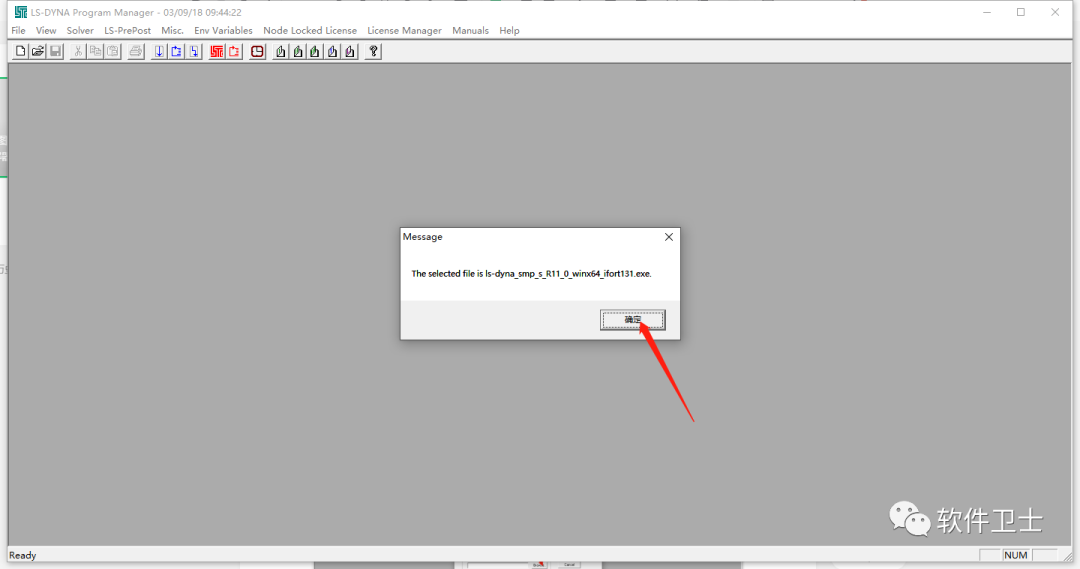Click the blue zigzag-arrow toolbar icon

[194, 51]
